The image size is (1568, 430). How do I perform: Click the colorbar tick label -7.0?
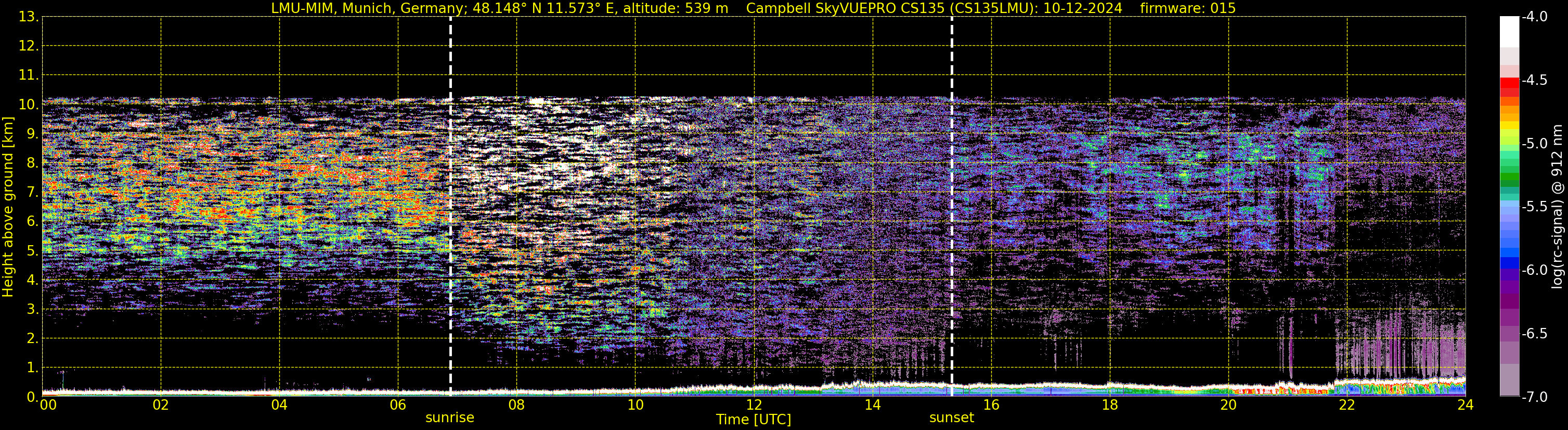[1535, 397]
